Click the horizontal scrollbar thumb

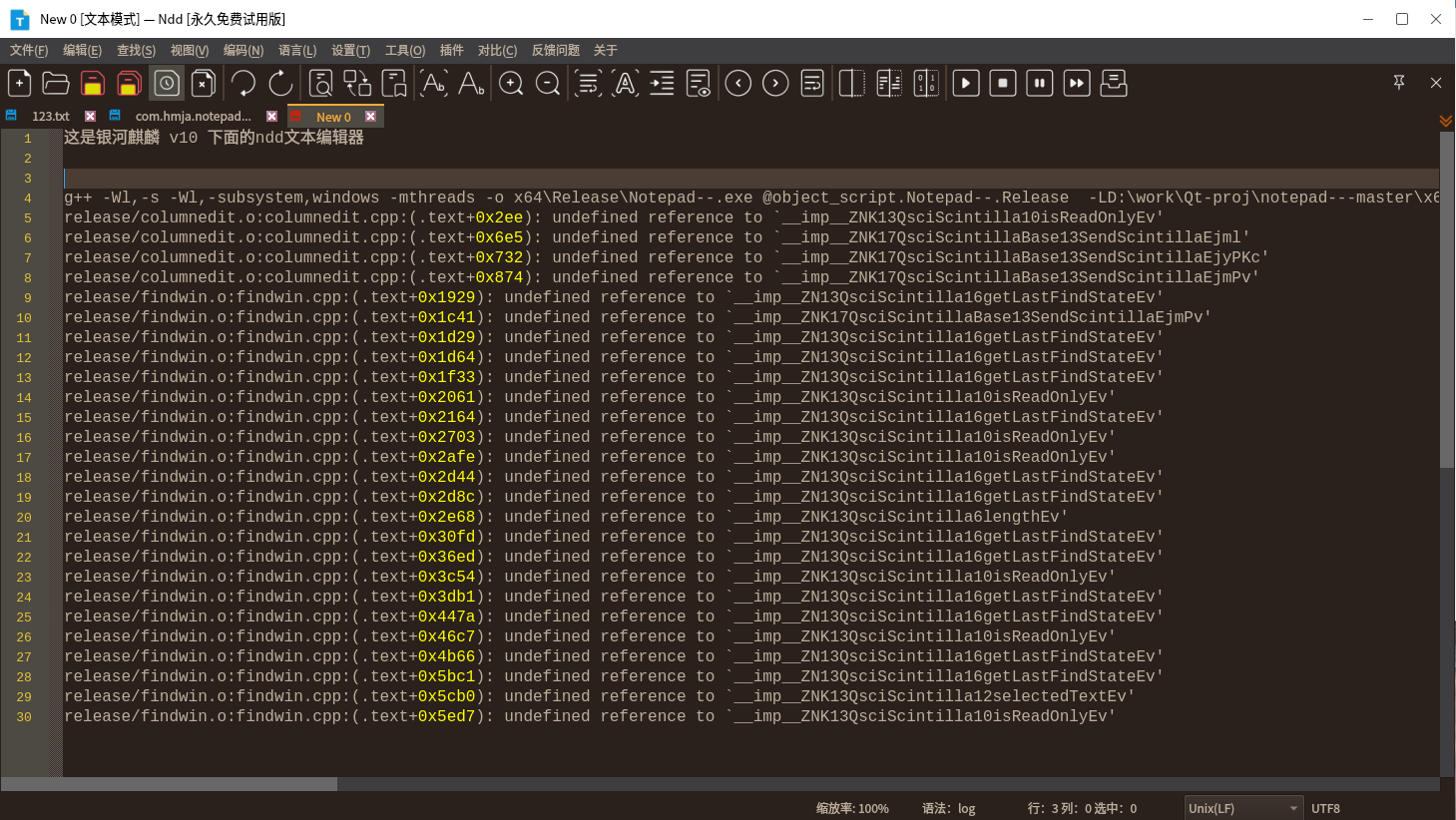[x=170, y=784]
